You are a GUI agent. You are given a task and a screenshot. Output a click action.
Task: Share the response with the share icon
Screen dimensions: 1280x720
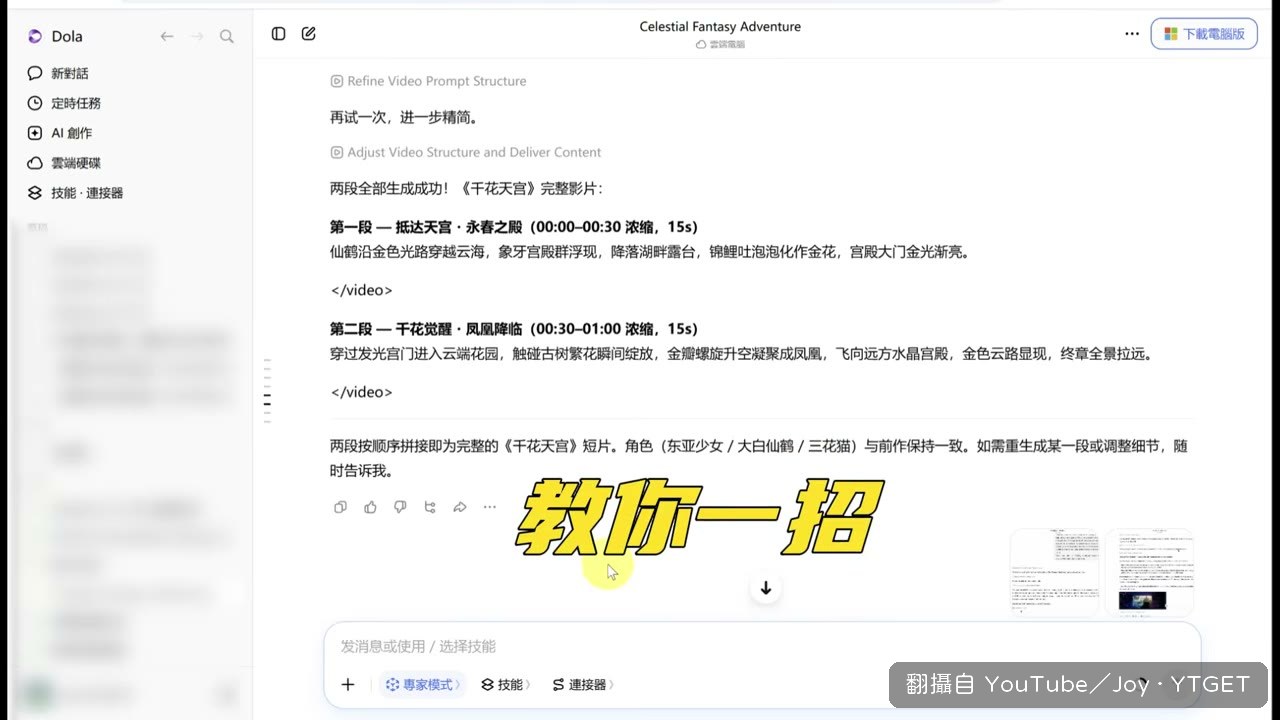(x=460, y=507)
